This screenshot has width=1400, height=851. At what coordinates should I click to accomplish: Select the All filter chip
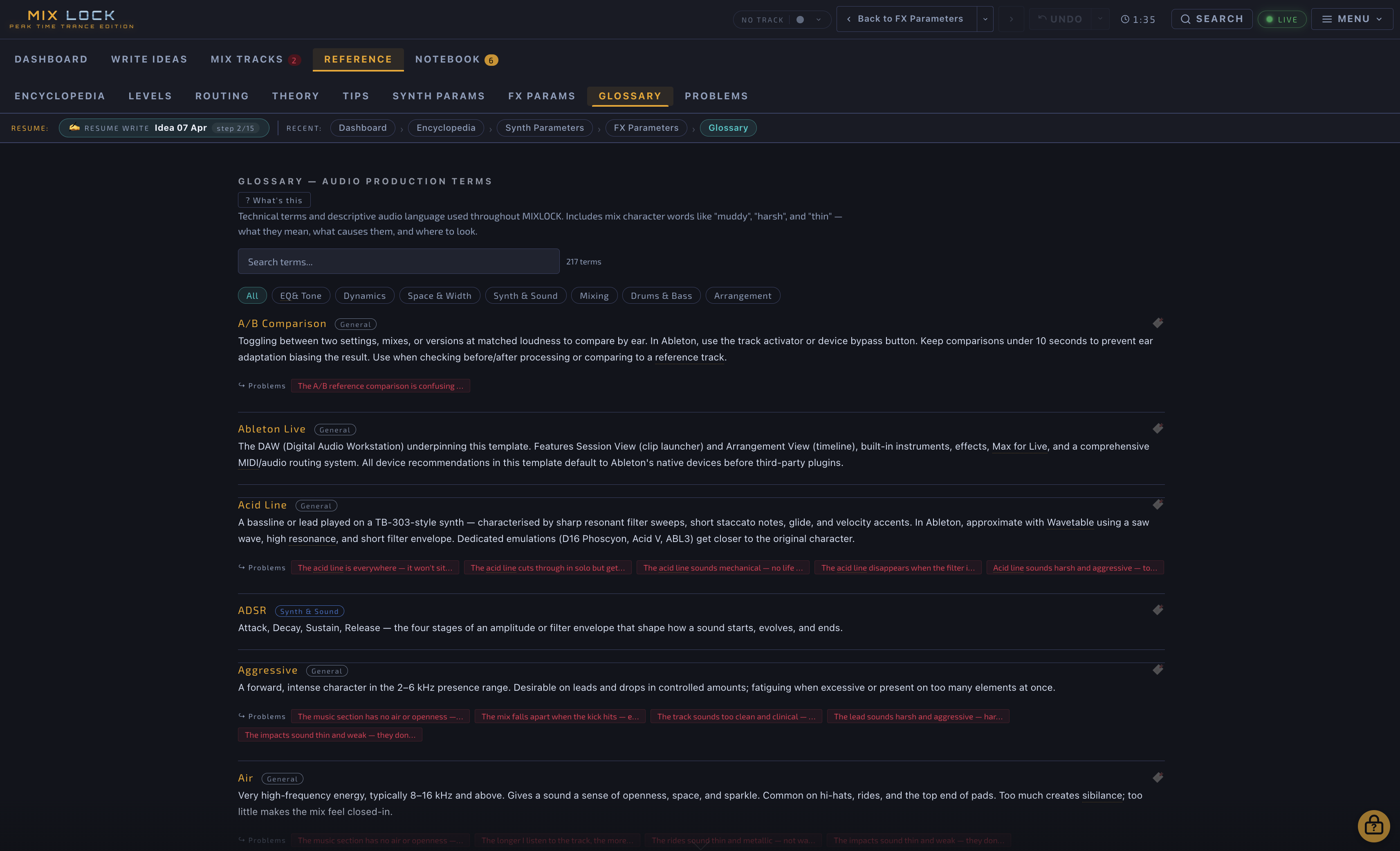point(252,296)
